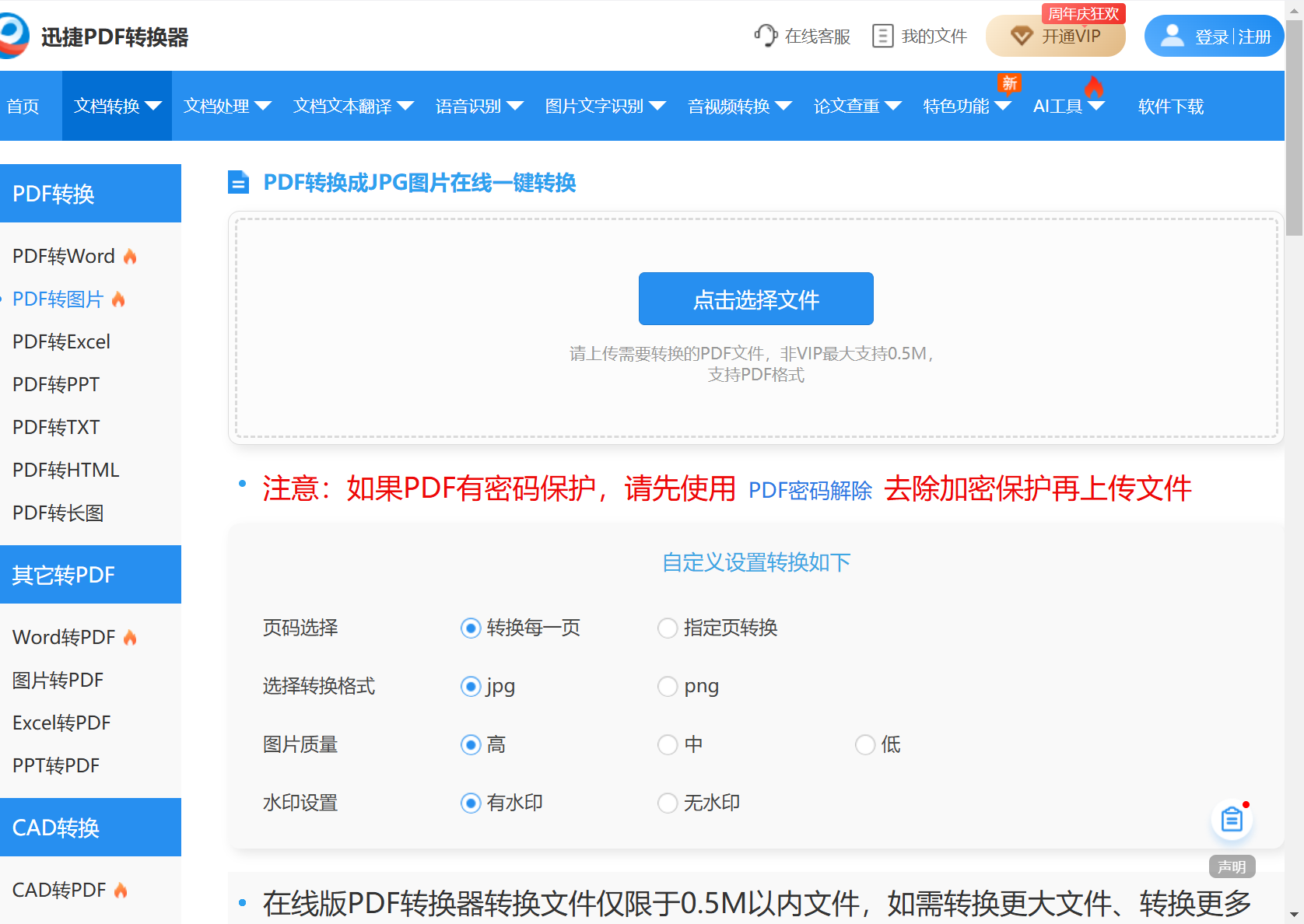
Task: Select PDF转Excel in the sidebar
Action: [61, 341]
